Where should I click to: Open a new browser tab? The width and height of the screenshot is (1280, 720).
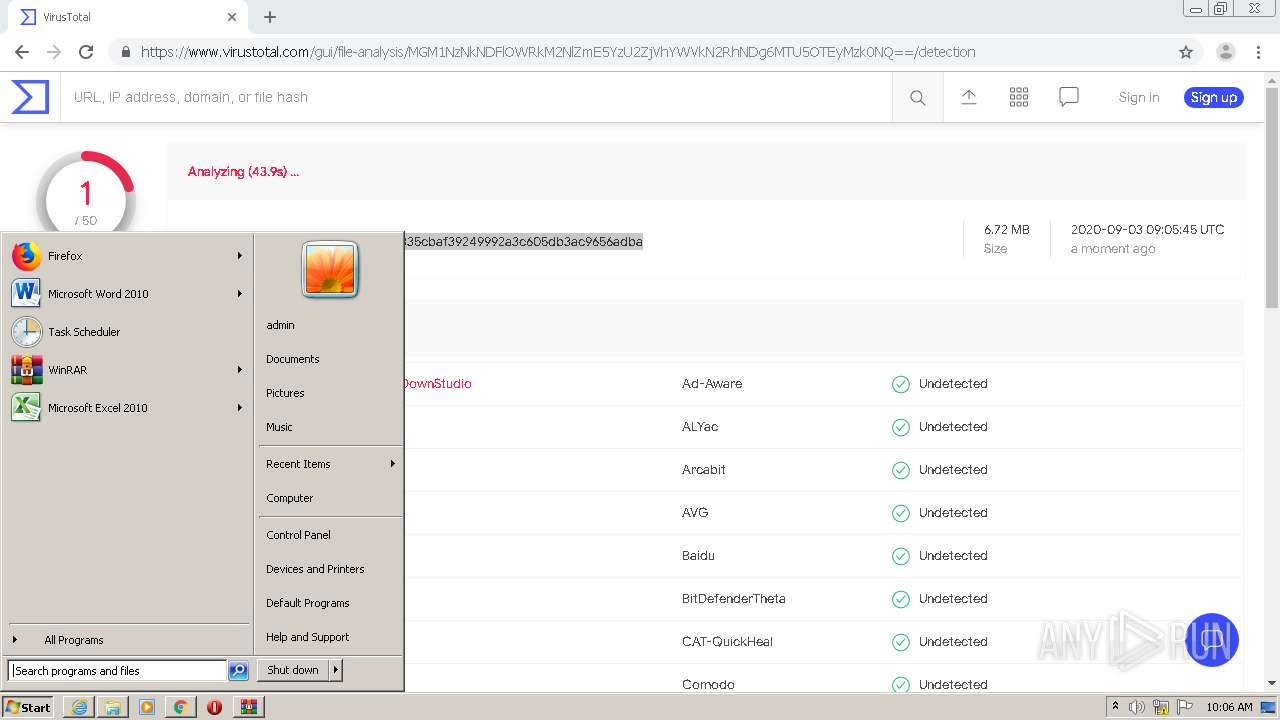(270, 17)
